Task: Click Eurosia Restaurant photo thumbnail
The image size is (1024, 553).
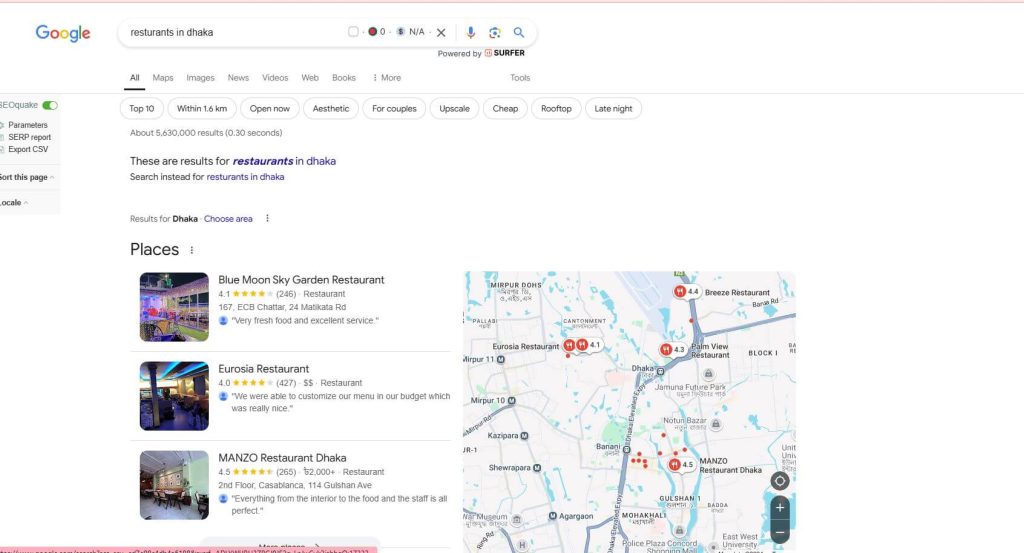Action: [x=174, y=396]
